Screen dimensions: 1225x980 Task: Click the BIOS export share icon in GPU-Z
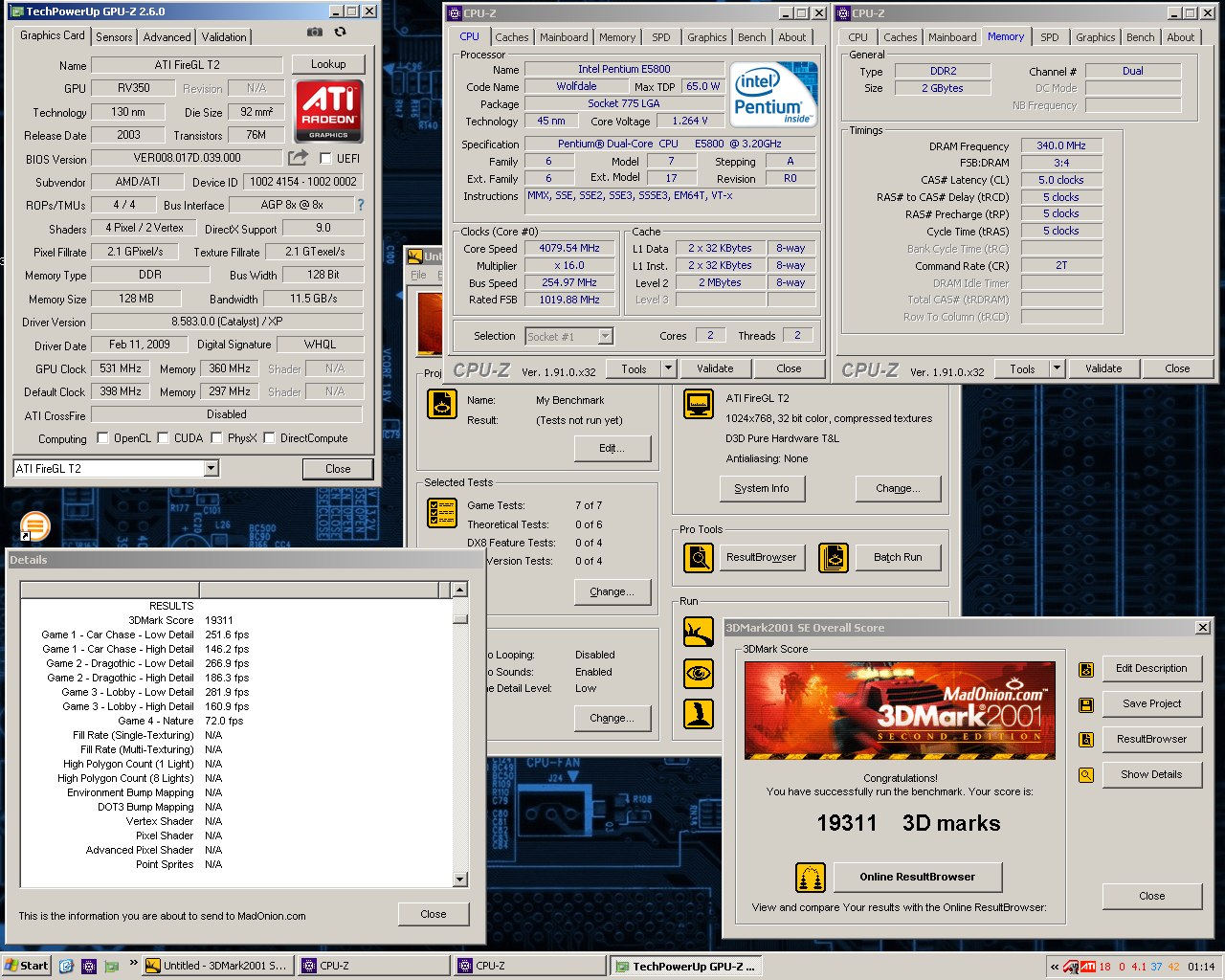[299, 157]
